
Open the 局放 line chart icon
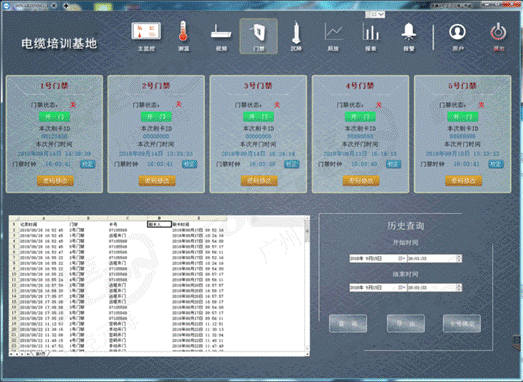click(333, 37)
